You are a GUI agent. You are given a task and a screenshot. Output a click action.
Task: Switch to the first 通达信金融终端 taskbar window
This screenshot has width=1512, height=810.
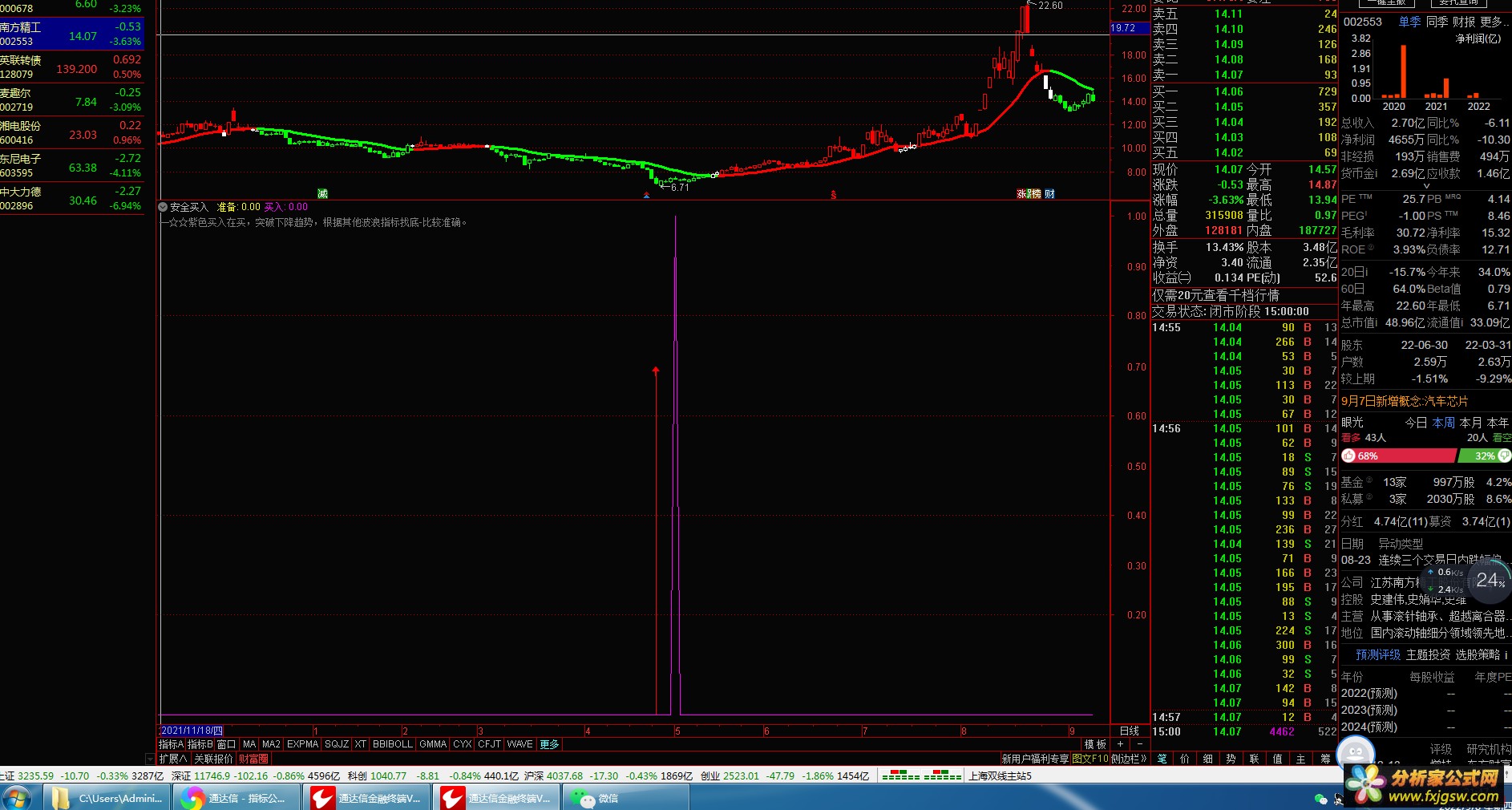click(x=366, y=798)
